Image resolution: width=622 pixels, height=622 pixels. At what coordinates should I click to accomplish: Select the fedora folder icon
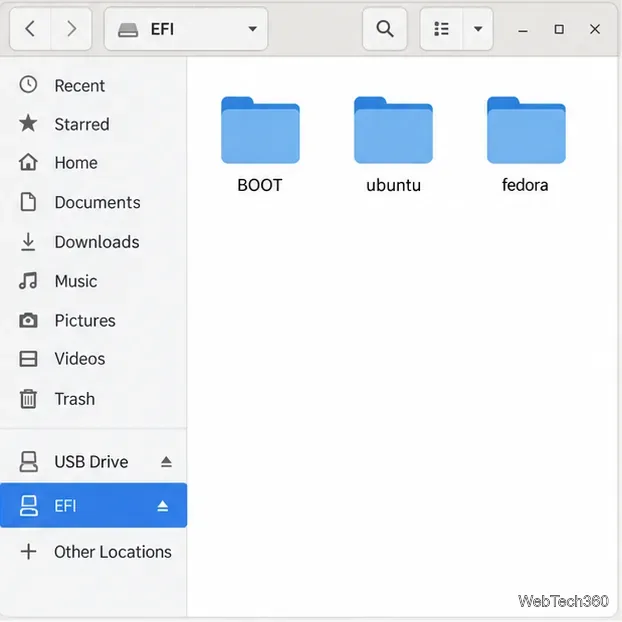pos(526,130)
